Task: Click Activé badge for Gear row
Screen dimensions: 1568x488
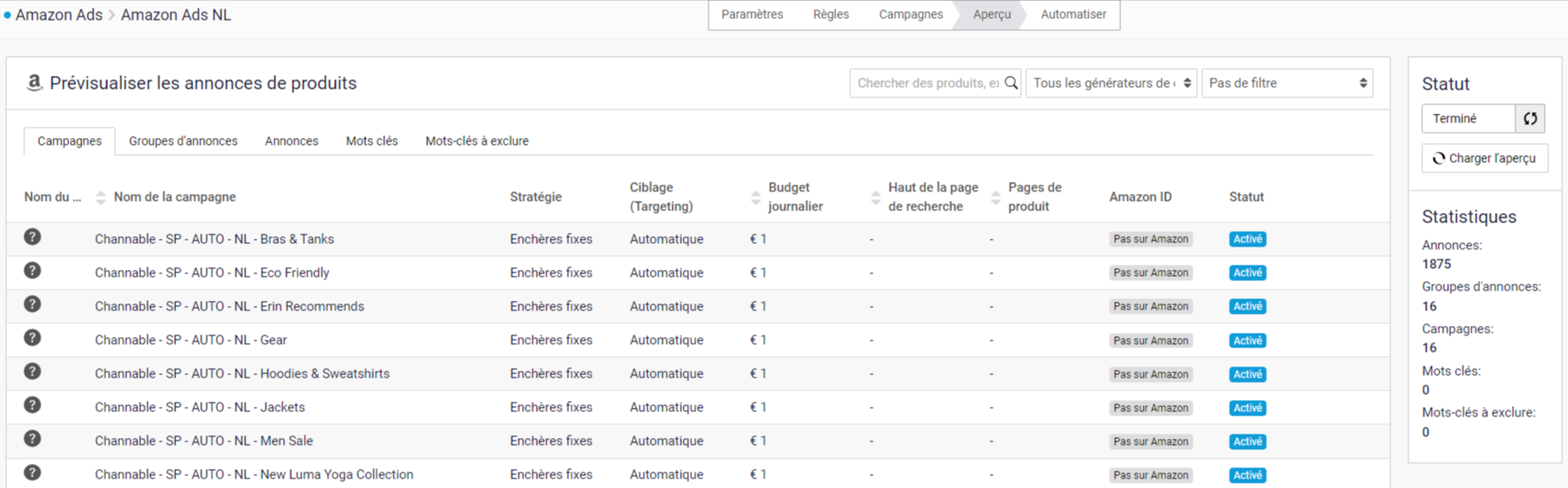Action: tap(1248, 341)
